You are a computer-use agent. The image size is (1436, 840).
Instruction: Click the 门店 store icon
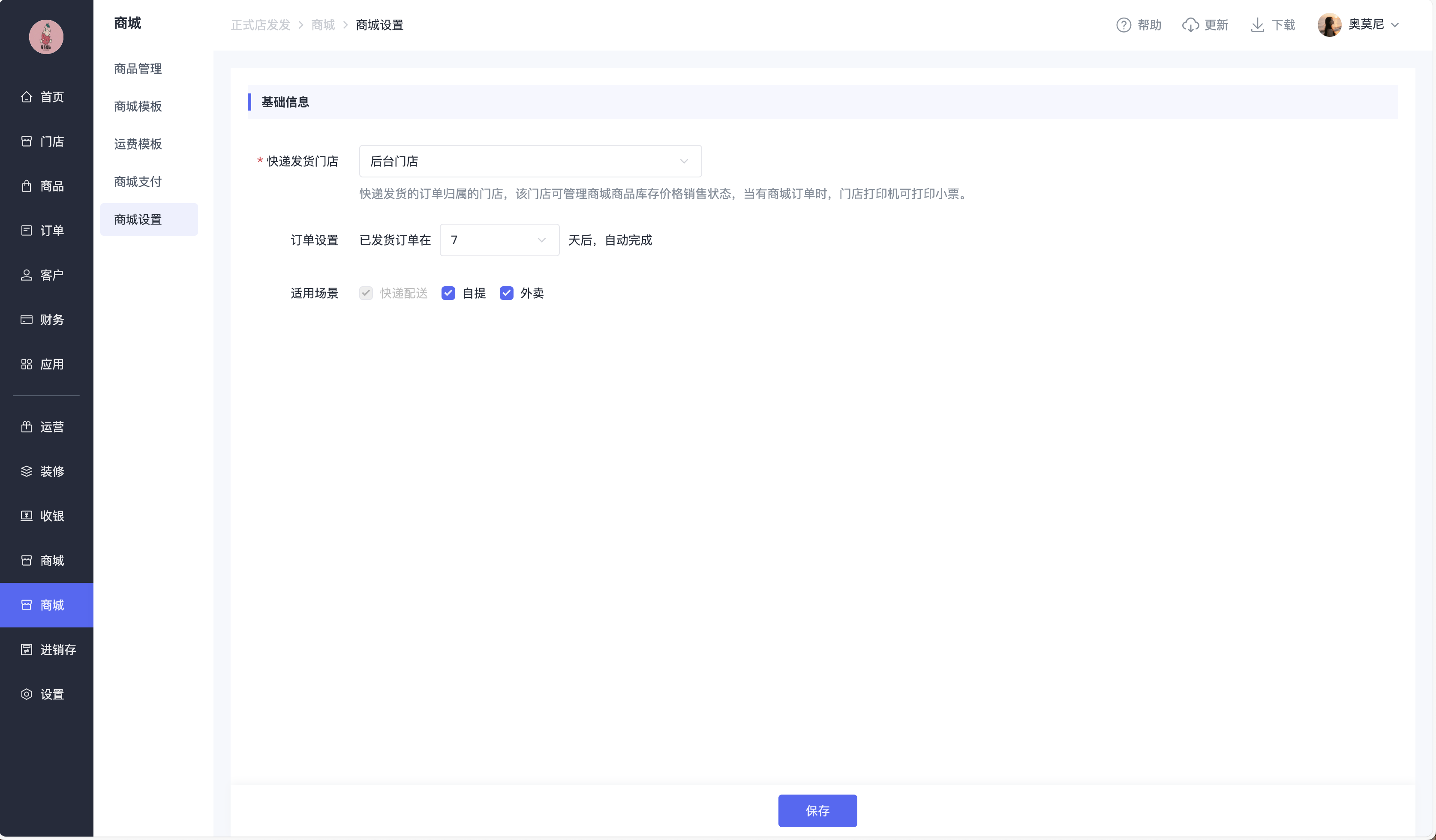(x=26, y=141)
